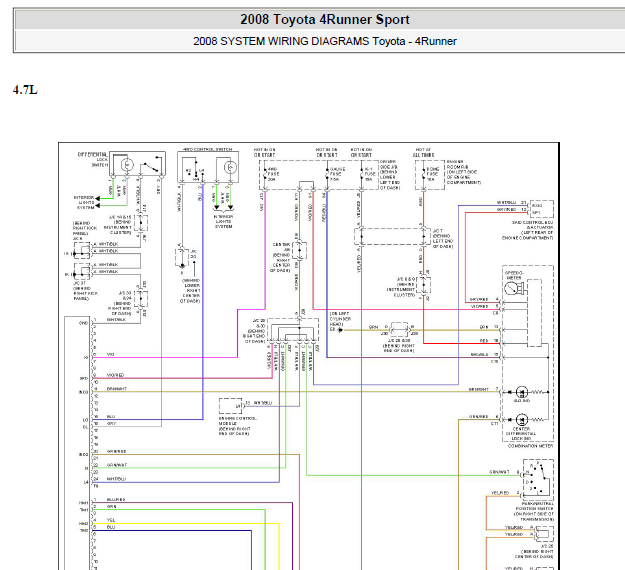Select the J/C 7 junction connector box
The width and height of the screenshot is (625, 570).
click(393, 236)
